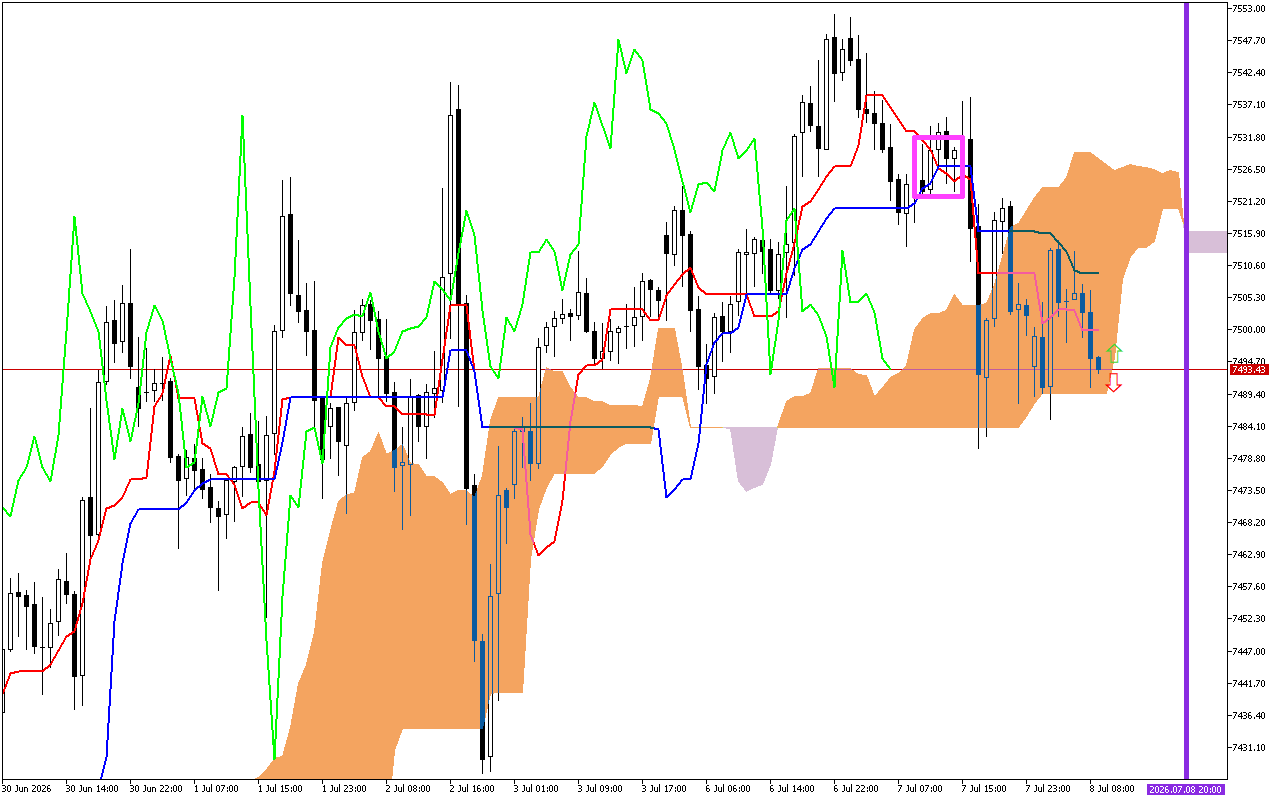Click price axis label 7500.00
This screenshot has width=1280, height=800.
(1247, 329)
